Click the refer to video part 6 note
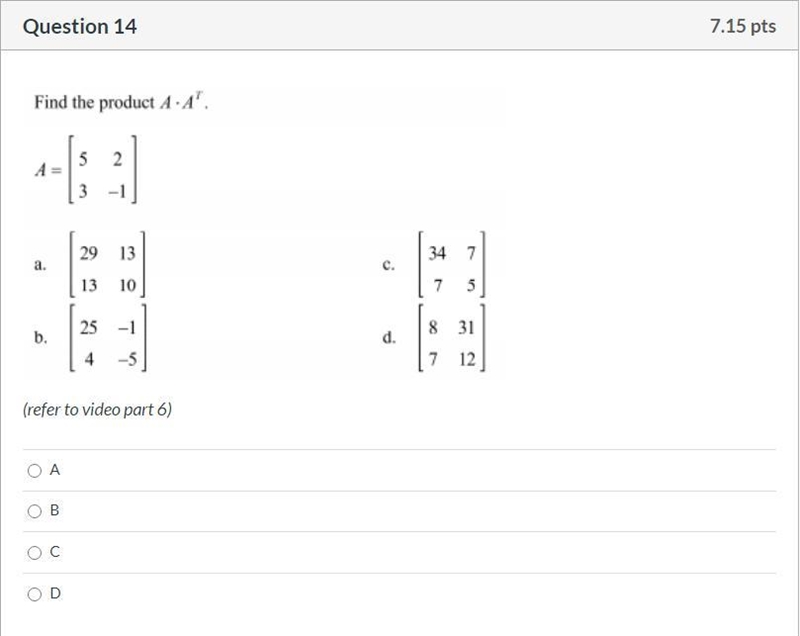Image resolution: width=800 pixels, height=636 pixels. (97, 410)
